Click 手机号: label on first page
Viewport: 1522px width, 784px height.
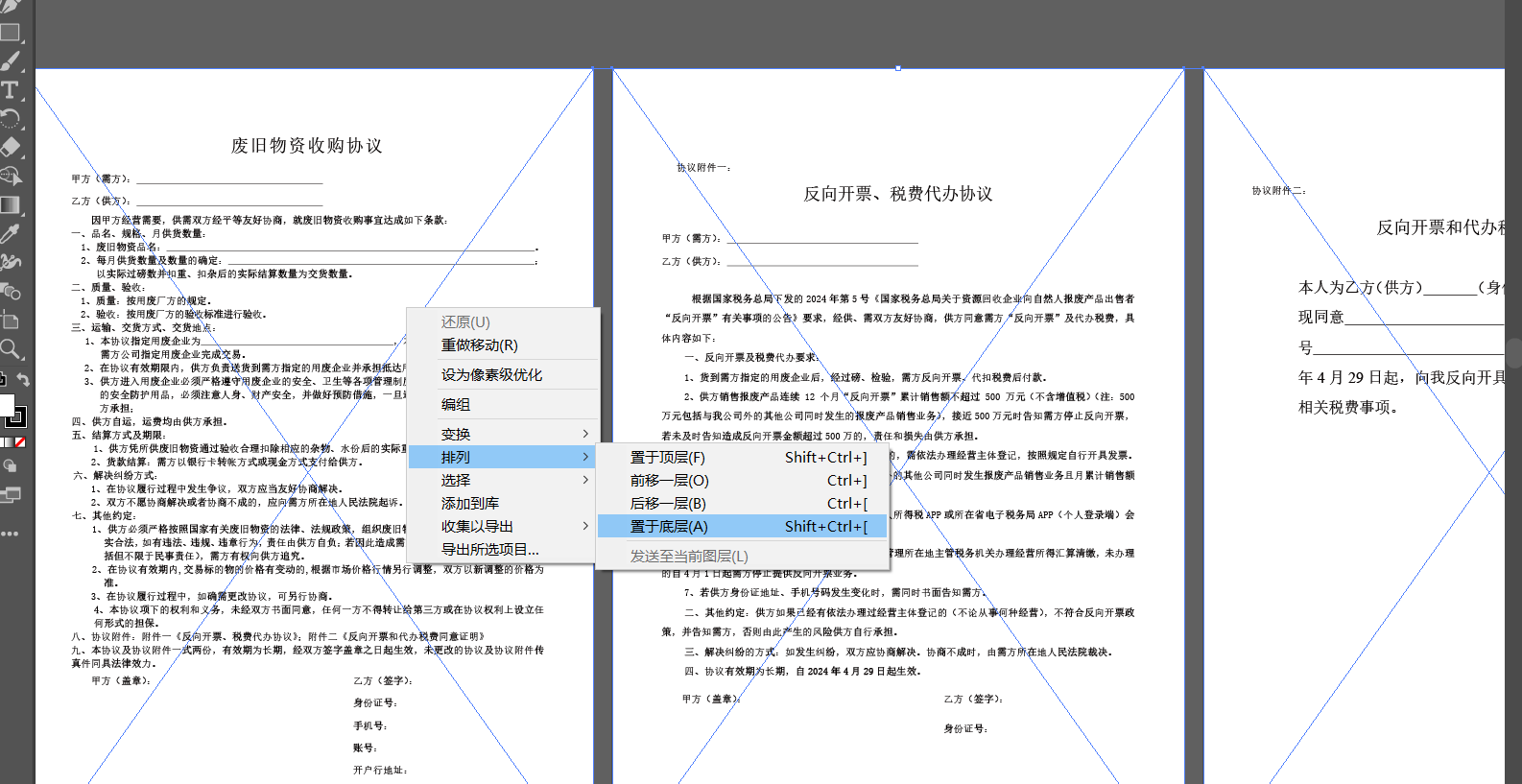tap(370, 725)
